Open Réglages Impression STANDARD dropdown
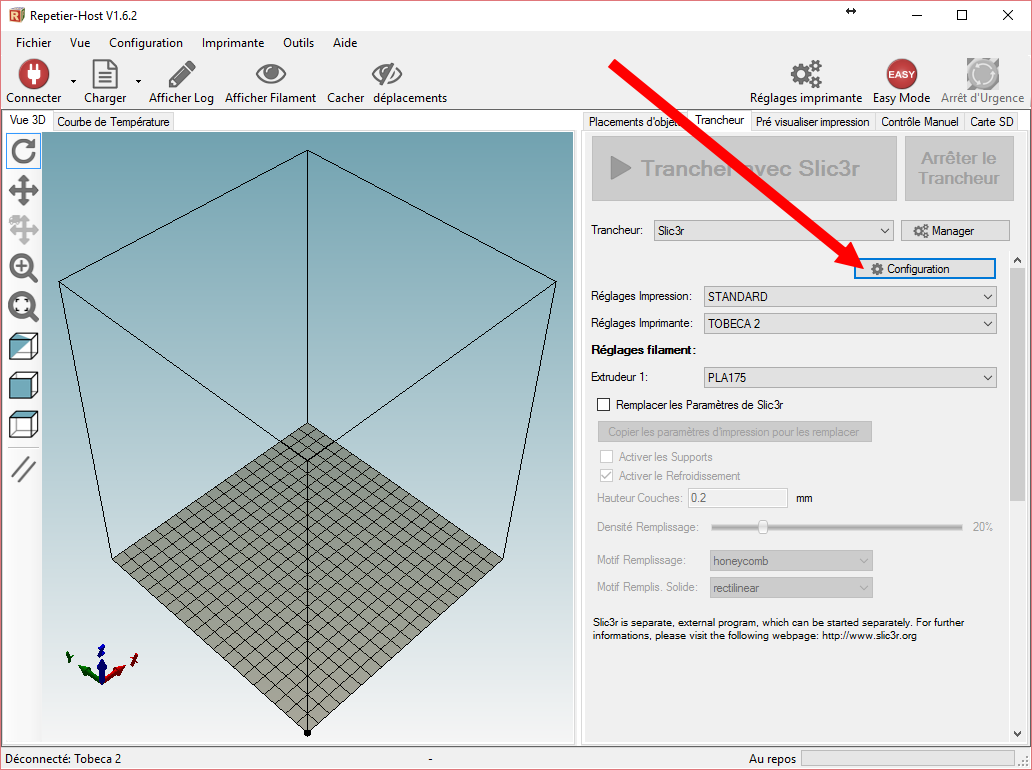The width and height of the screenshot is (1032, 770). click(x=850, y=297)
